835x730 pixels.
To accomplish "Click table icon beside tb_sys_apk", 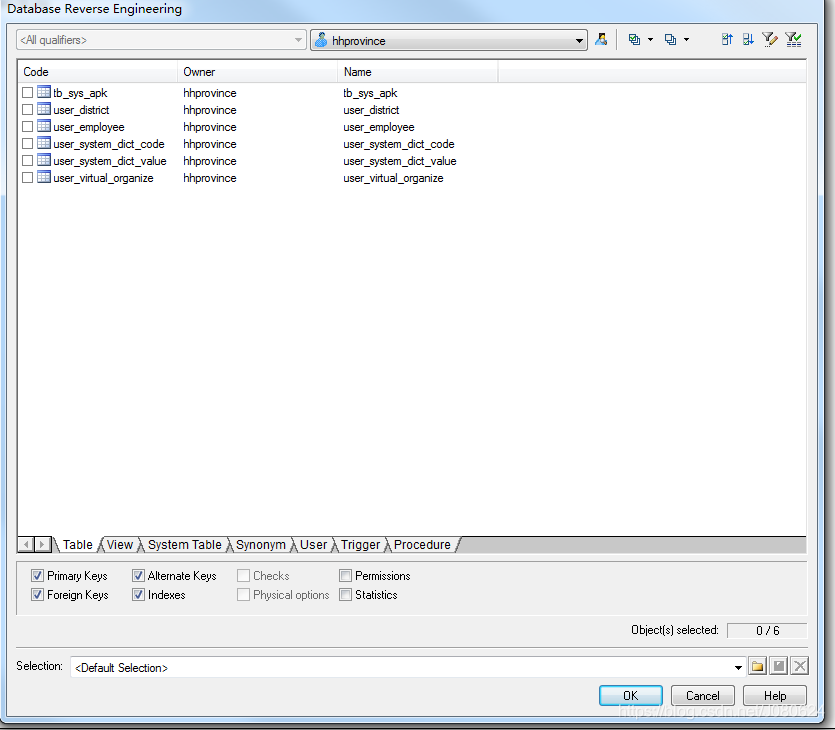I will coord(44,92).
